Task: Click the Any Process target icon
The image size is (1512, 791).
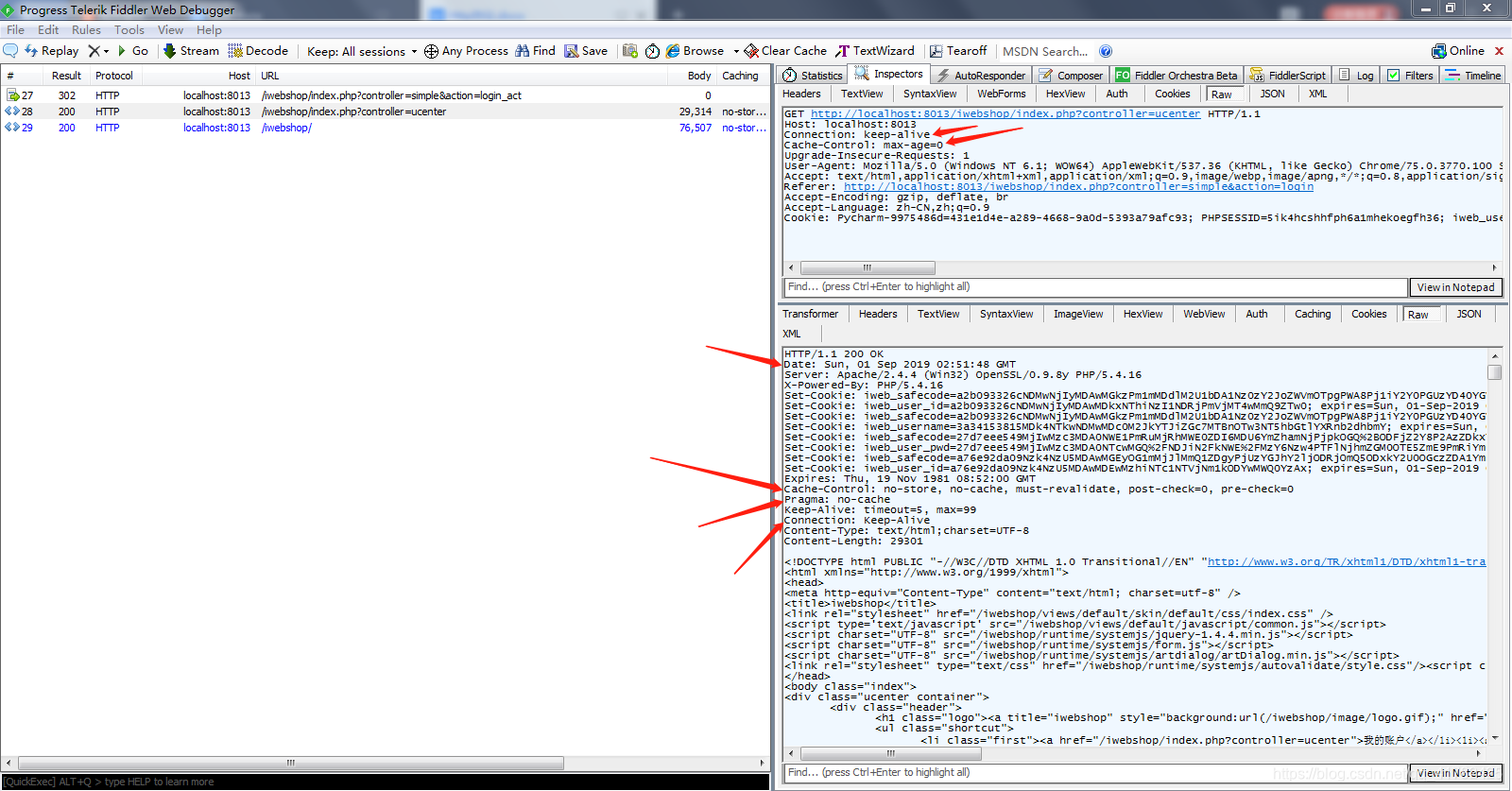Action: [x=431, y=51]
